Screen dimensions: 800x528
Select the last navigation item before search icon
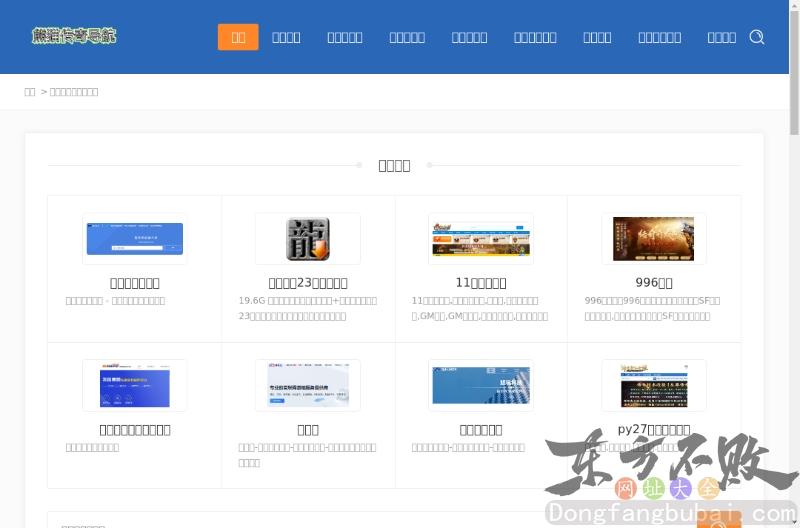coord(721,37)
